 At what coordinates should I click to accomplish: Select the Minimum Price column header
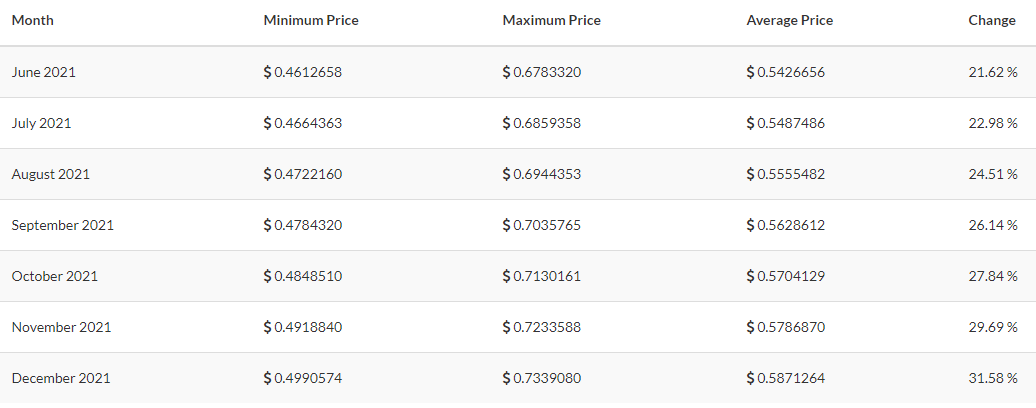(x=311, y=20)
